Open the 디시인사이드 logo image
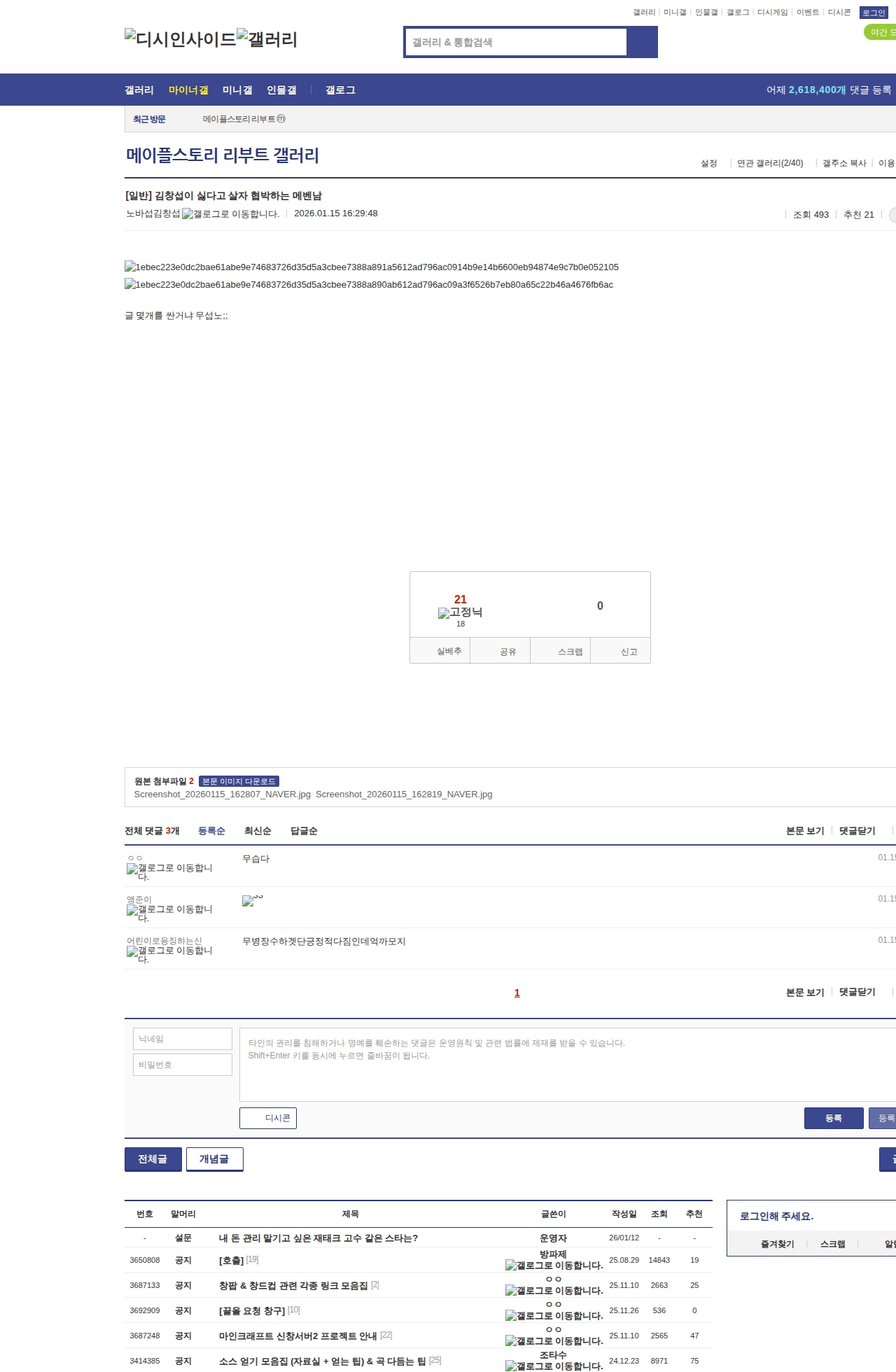The height and width of the screenshot is (1372, 896). pyautogui.click(x=181, y=39)
